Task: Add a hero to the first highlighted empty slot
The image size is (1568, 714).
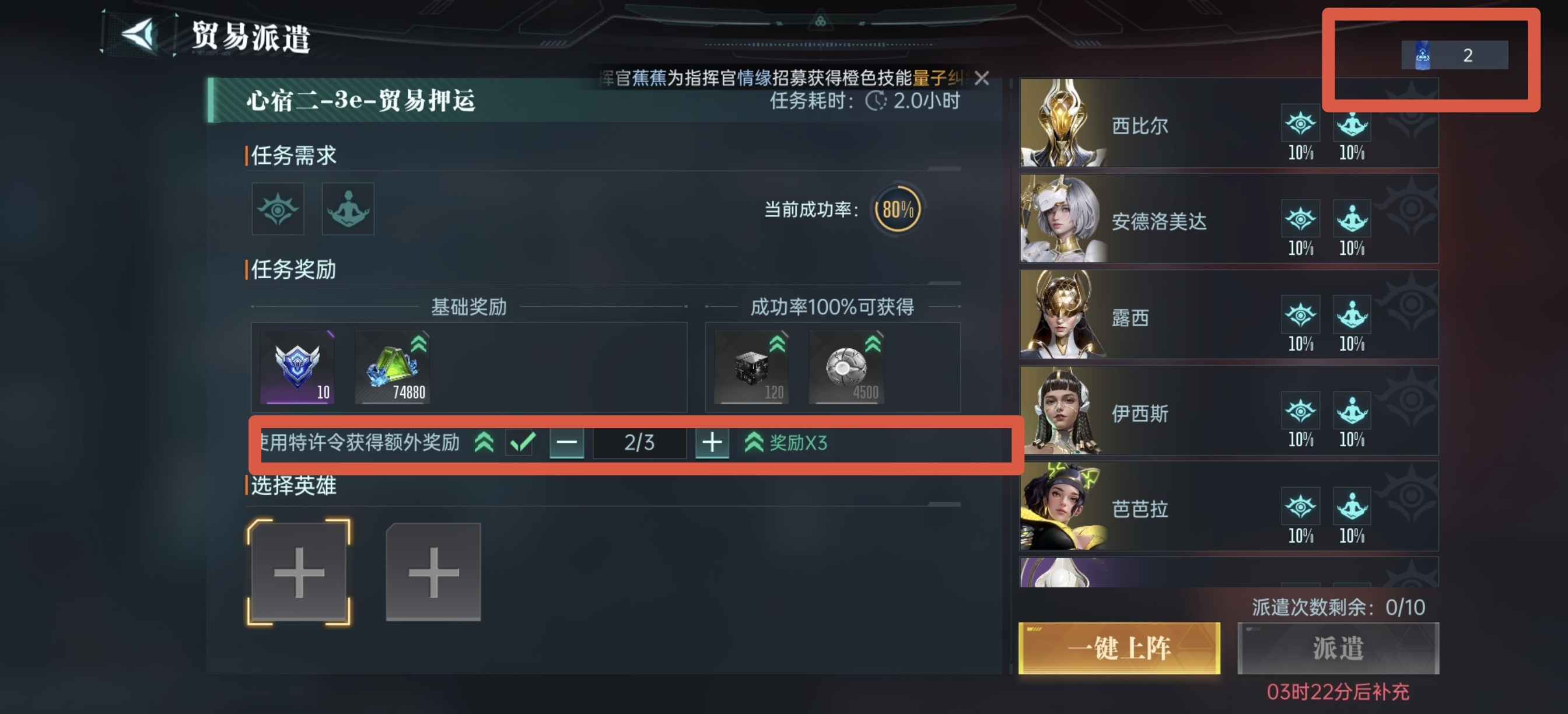Action: pyautogui.click(x=299, y=572)
